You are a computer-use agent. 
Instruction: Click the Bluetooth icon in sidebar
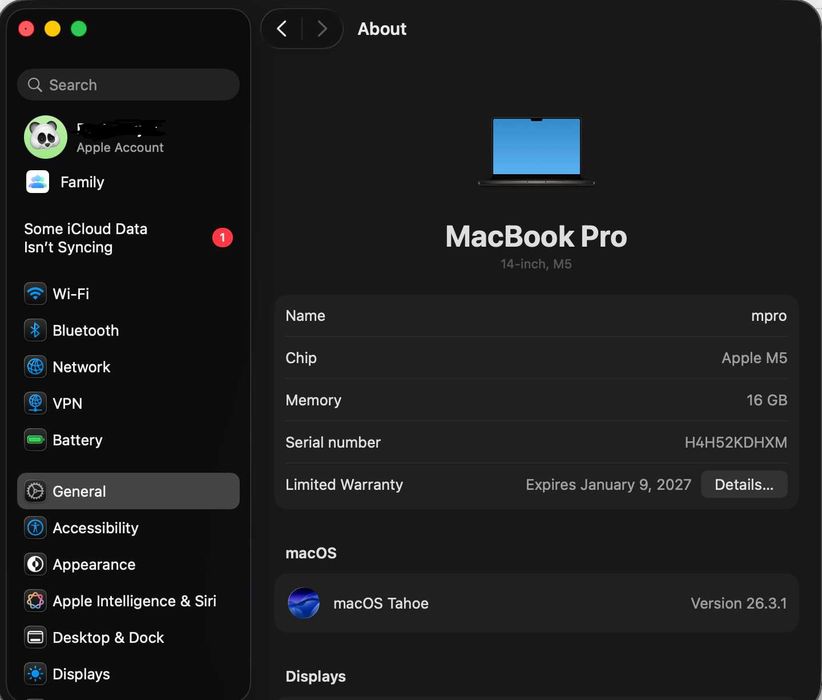35,330
